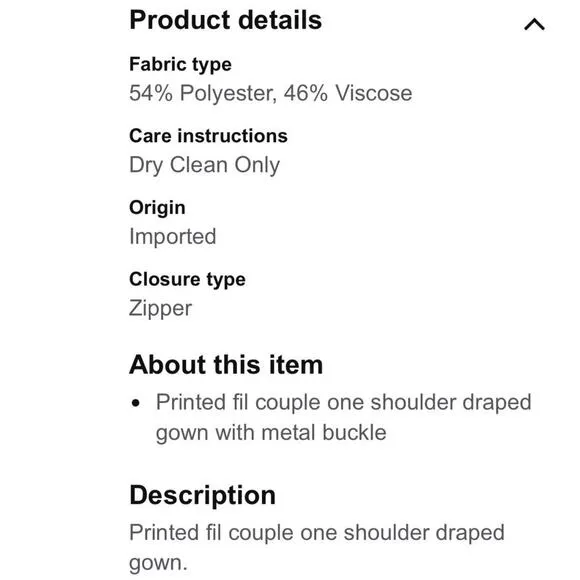Image resolution: width=580 pixels, height=580 pixels.
Task: Click the Description heading
Action: [x=202, y=496]
